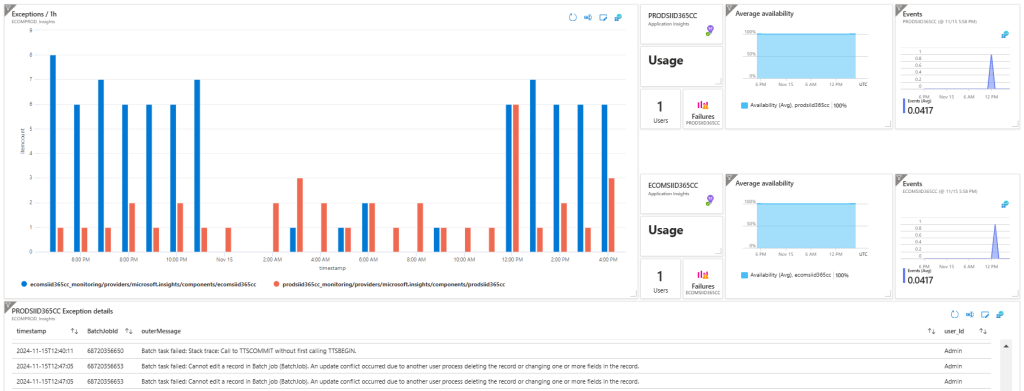Click the user_Id column header

coord(954,332)
